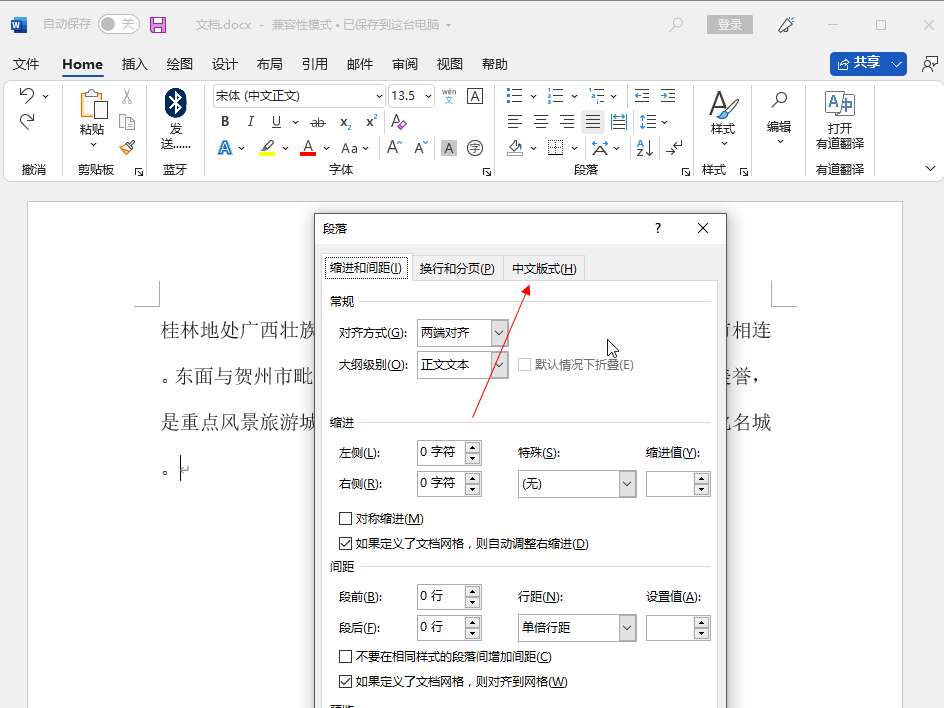Image resolution: width=944 pixels, height=708 pixels.
Task: Click the left indent (左侧) input field
Action: pyautogui.click(x=441, y=453)
